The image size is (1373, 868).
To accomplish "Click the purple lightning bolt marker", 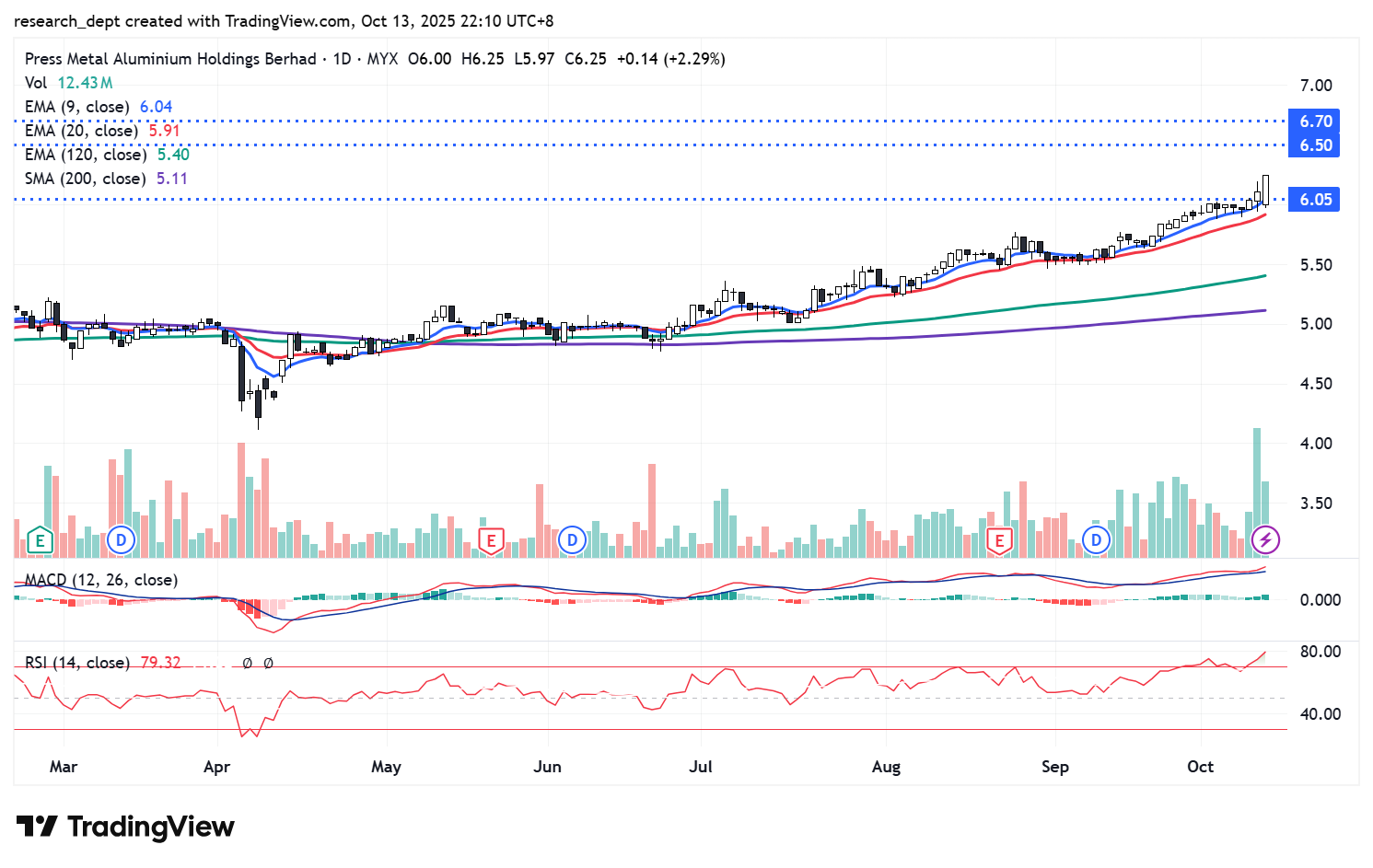I will click(1265, 540).
